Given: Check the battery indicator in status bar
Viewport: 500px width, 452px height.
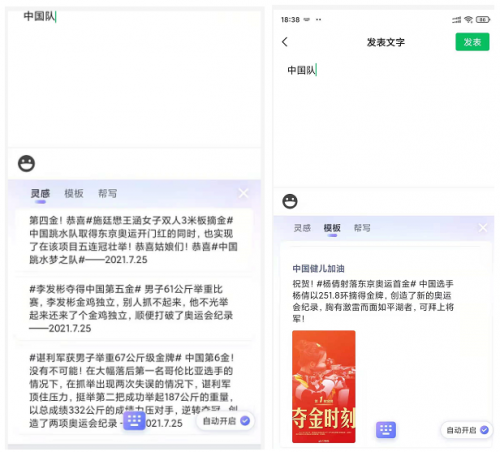Looking at the screenshot, I should coord(483,20).
